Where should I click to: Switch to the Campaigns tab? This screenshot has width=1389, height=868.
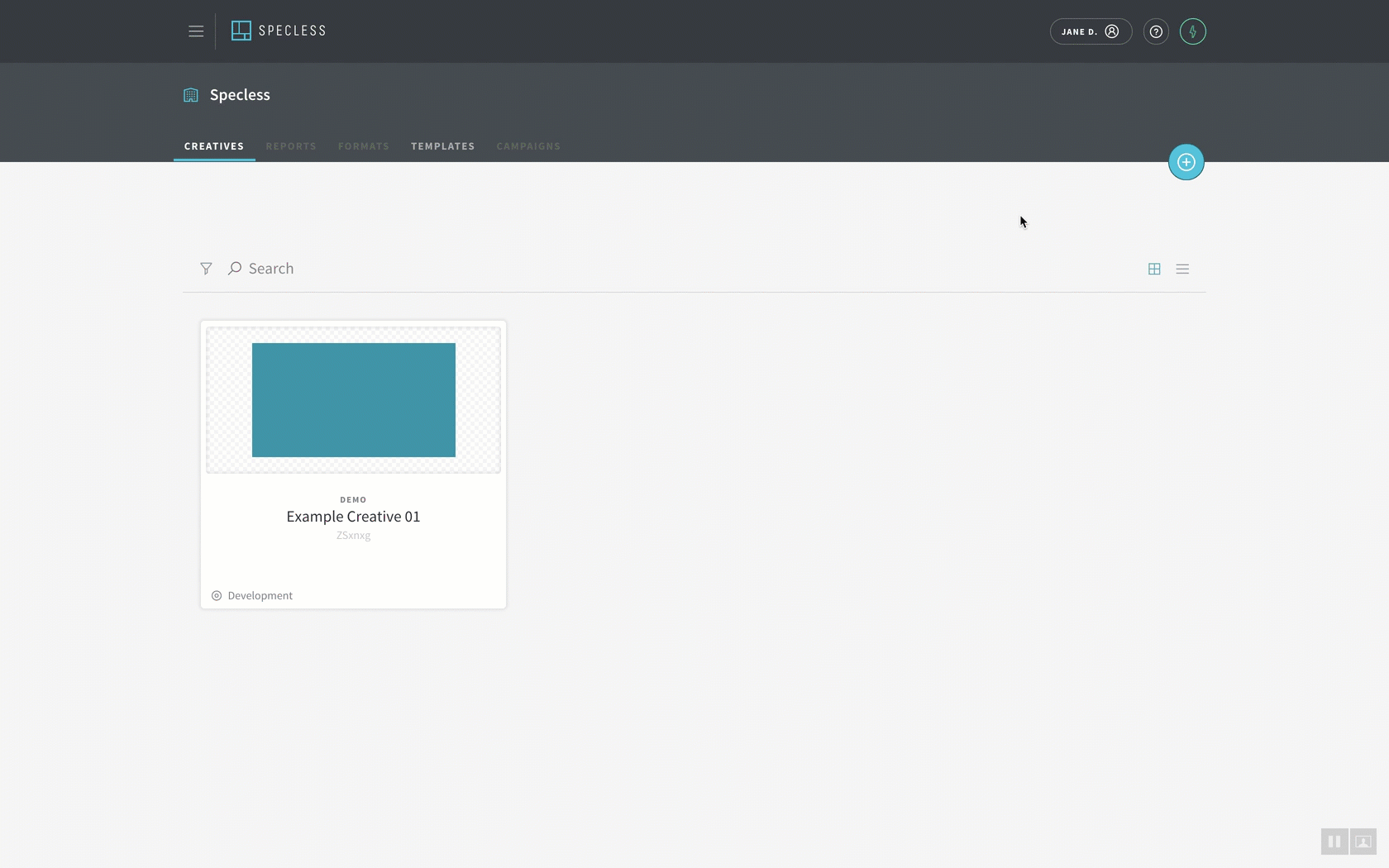528,146
